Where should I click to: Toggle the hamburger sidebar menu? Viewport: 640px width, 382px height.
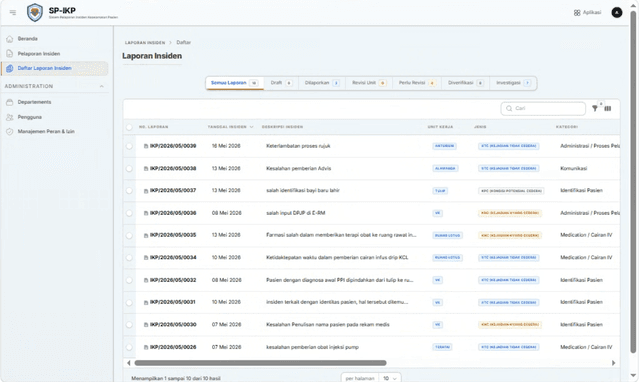(13, 13)
